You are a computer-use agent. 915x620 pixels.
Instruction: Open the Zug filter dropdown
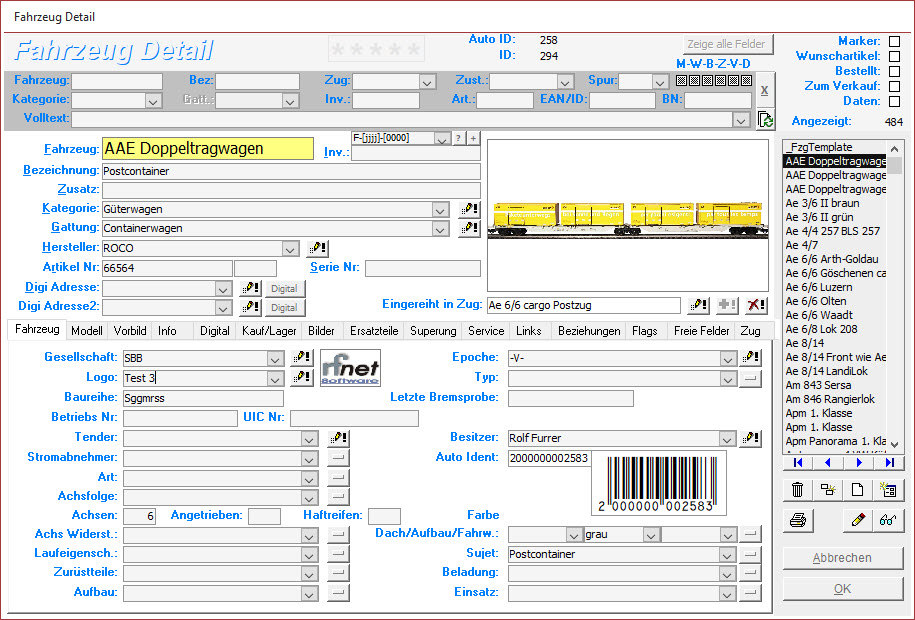point(427,82)
